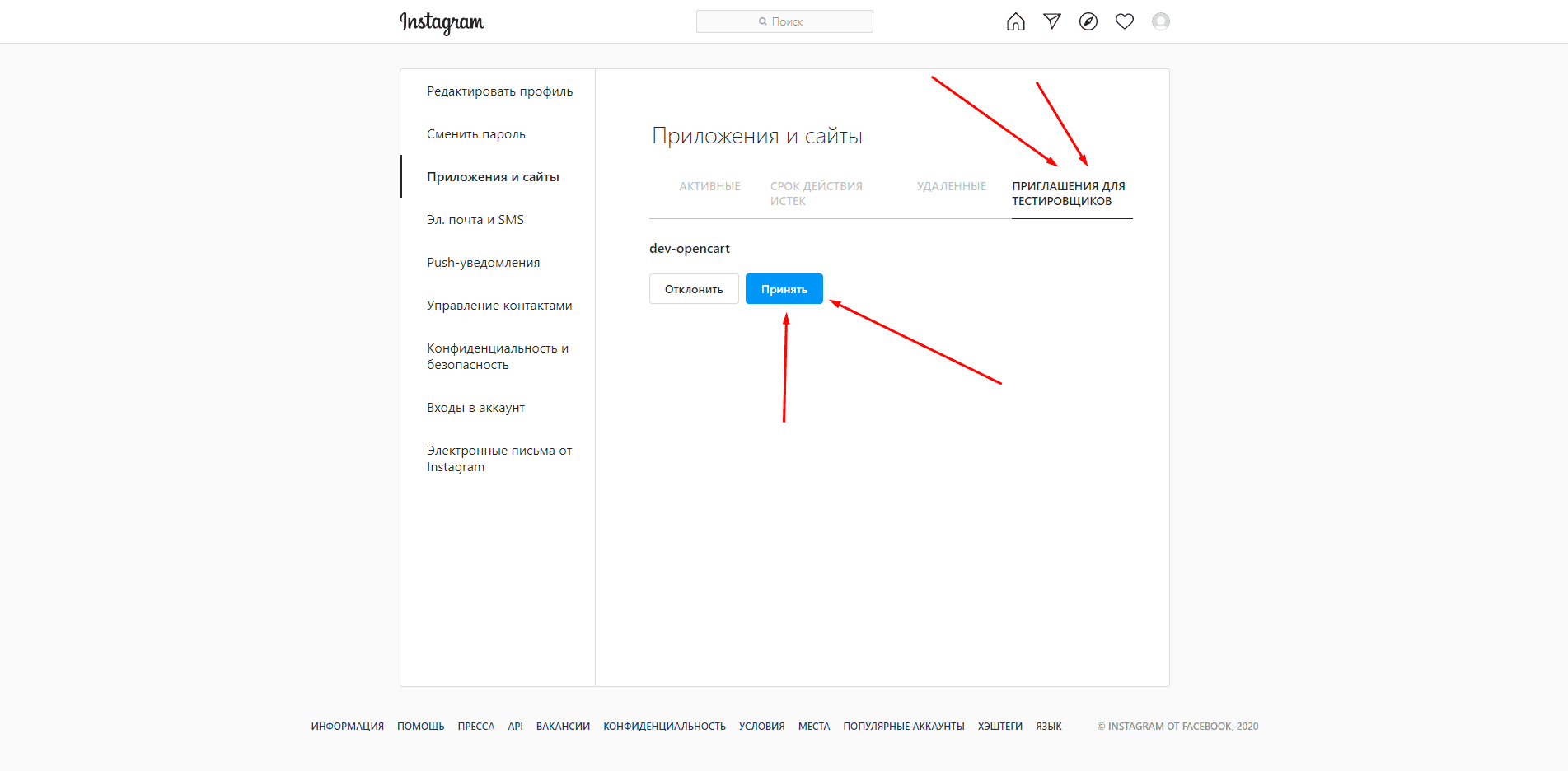1568x771 pixels.
Task: Open Популярные аккаунты footer link
Action: click(x=904, y=727)
